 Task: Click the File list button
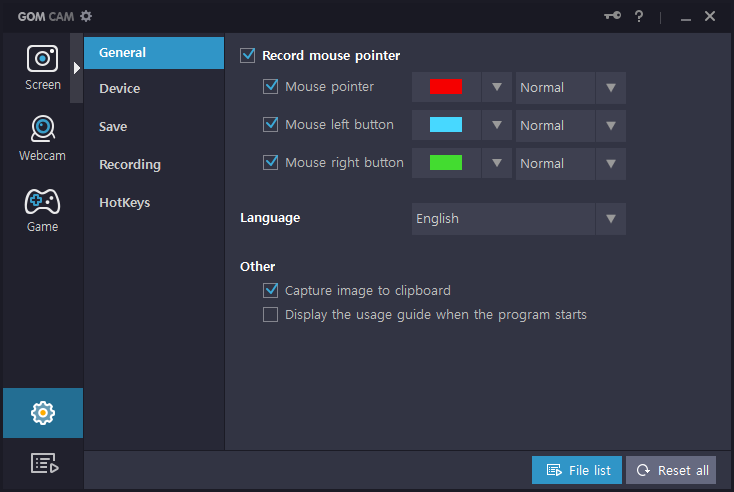pos(577,470)
